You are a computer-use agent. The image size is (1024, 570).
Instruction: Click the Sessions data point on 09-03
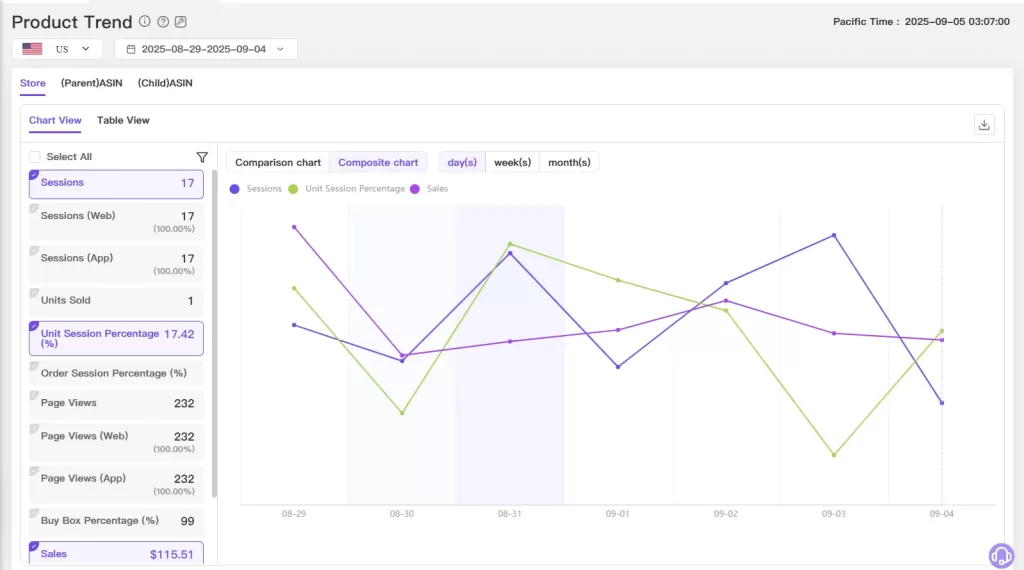pos(834,235)
